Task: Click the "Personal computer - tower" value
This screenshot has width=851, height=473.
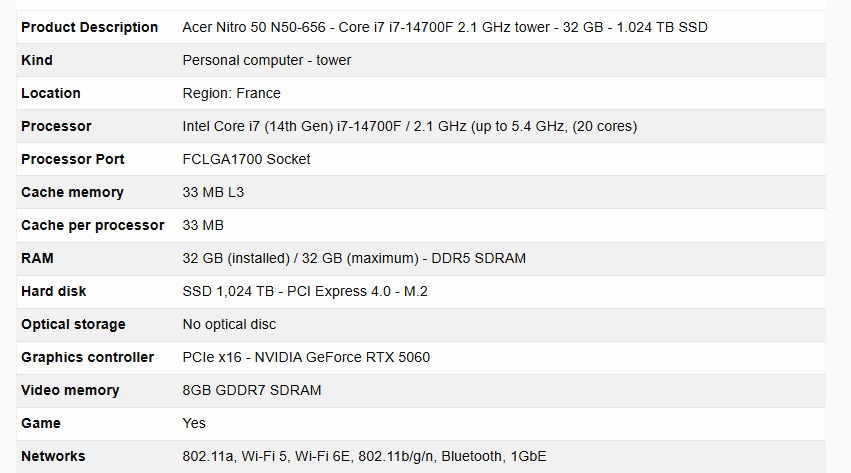Action: point(267,60)
